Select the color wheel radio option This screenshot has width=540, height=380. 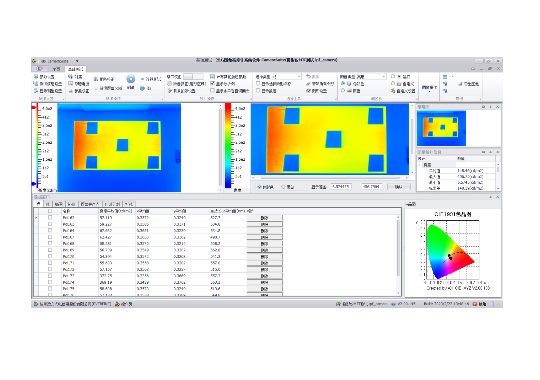[343, 84]
